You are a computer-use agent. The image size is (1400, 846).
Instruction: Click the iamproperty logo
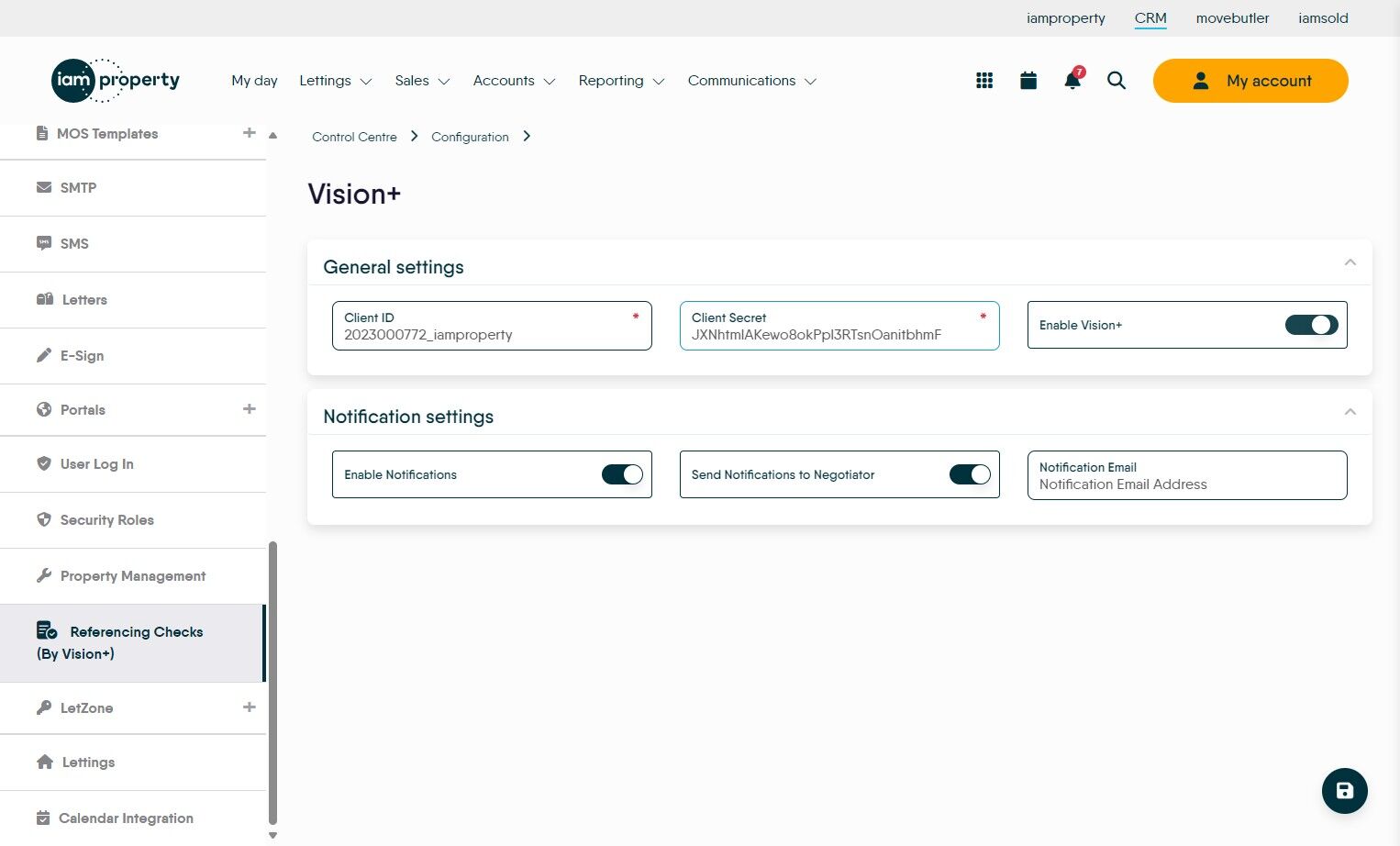click(x=116, y=81)
